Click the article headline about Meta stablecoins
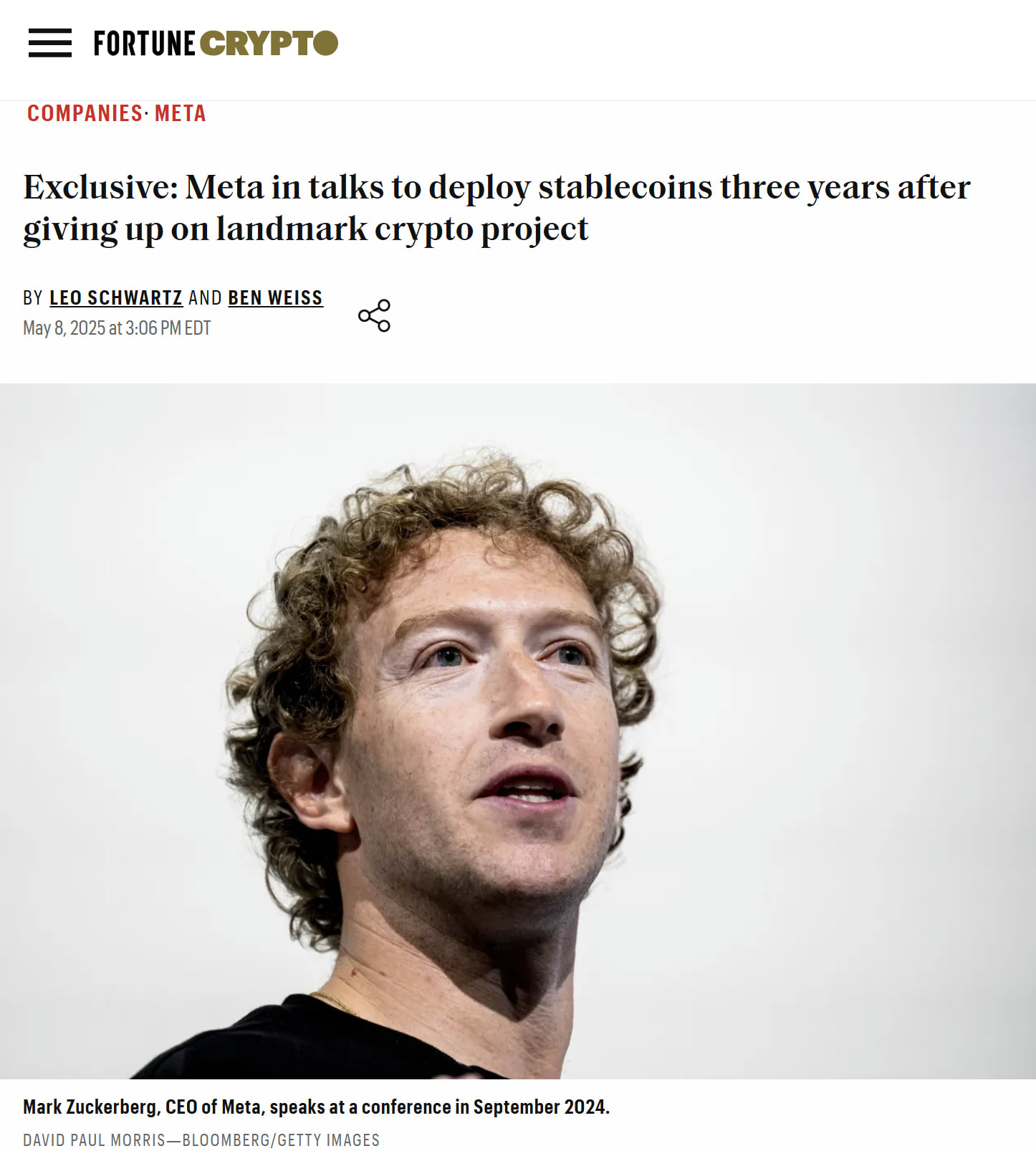This screenshot has height=1151, width=1036. click(x=497, y=209)
